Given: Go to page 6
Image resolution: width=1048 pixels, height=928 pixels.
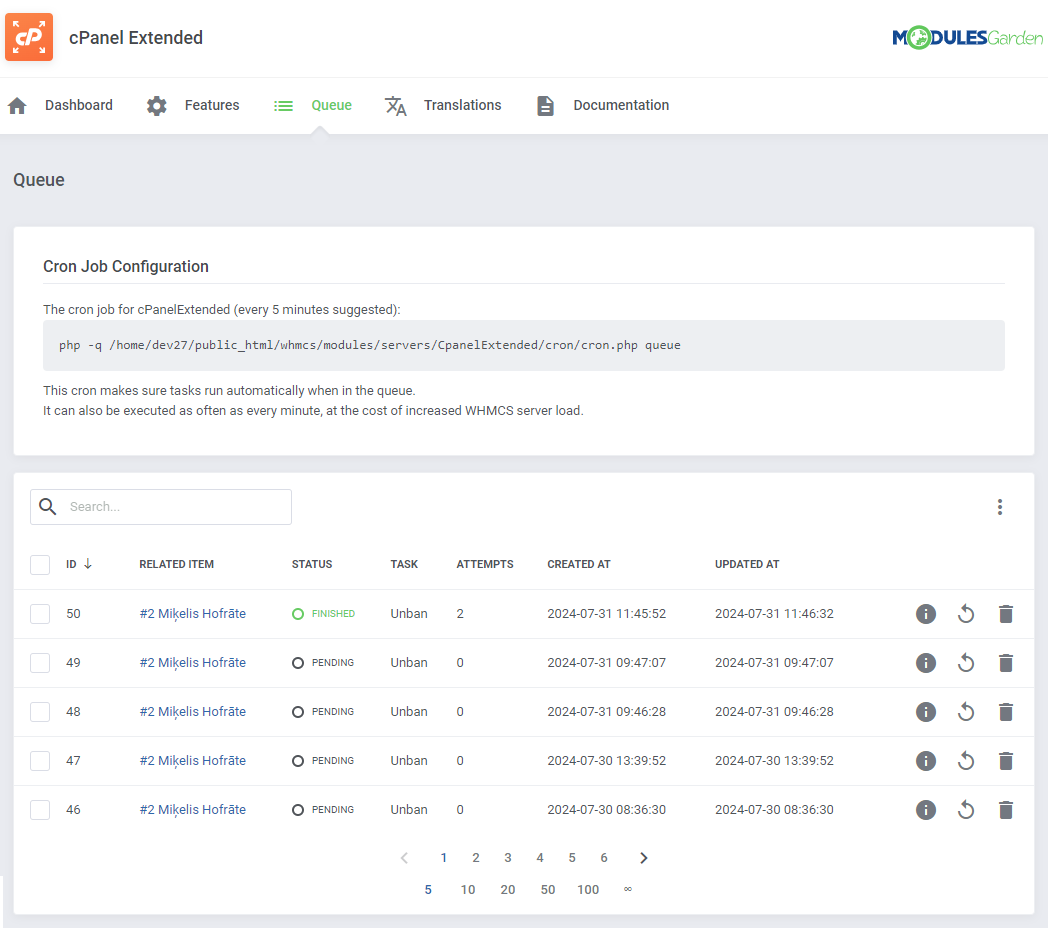Looking at the screenshot, I should (604, 858).
